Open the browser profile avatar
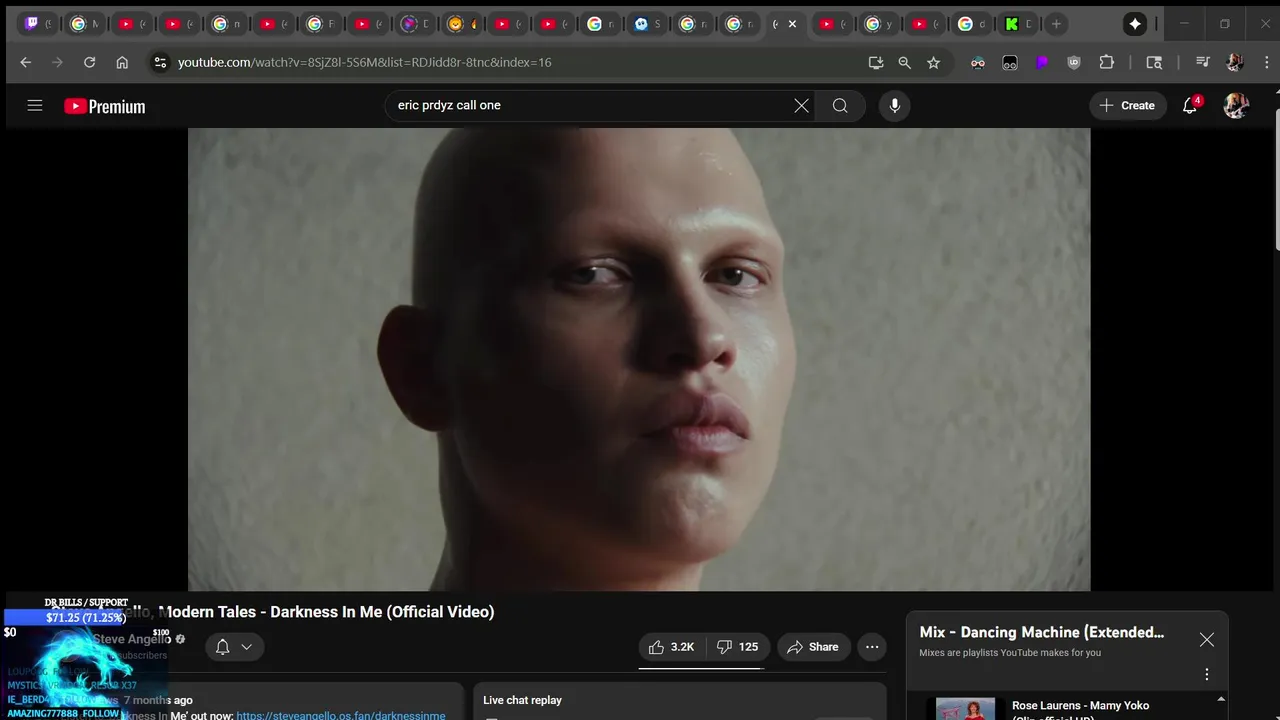Image resolution: width=1280 pixels, height=720 pixels. click(1234, 62)
